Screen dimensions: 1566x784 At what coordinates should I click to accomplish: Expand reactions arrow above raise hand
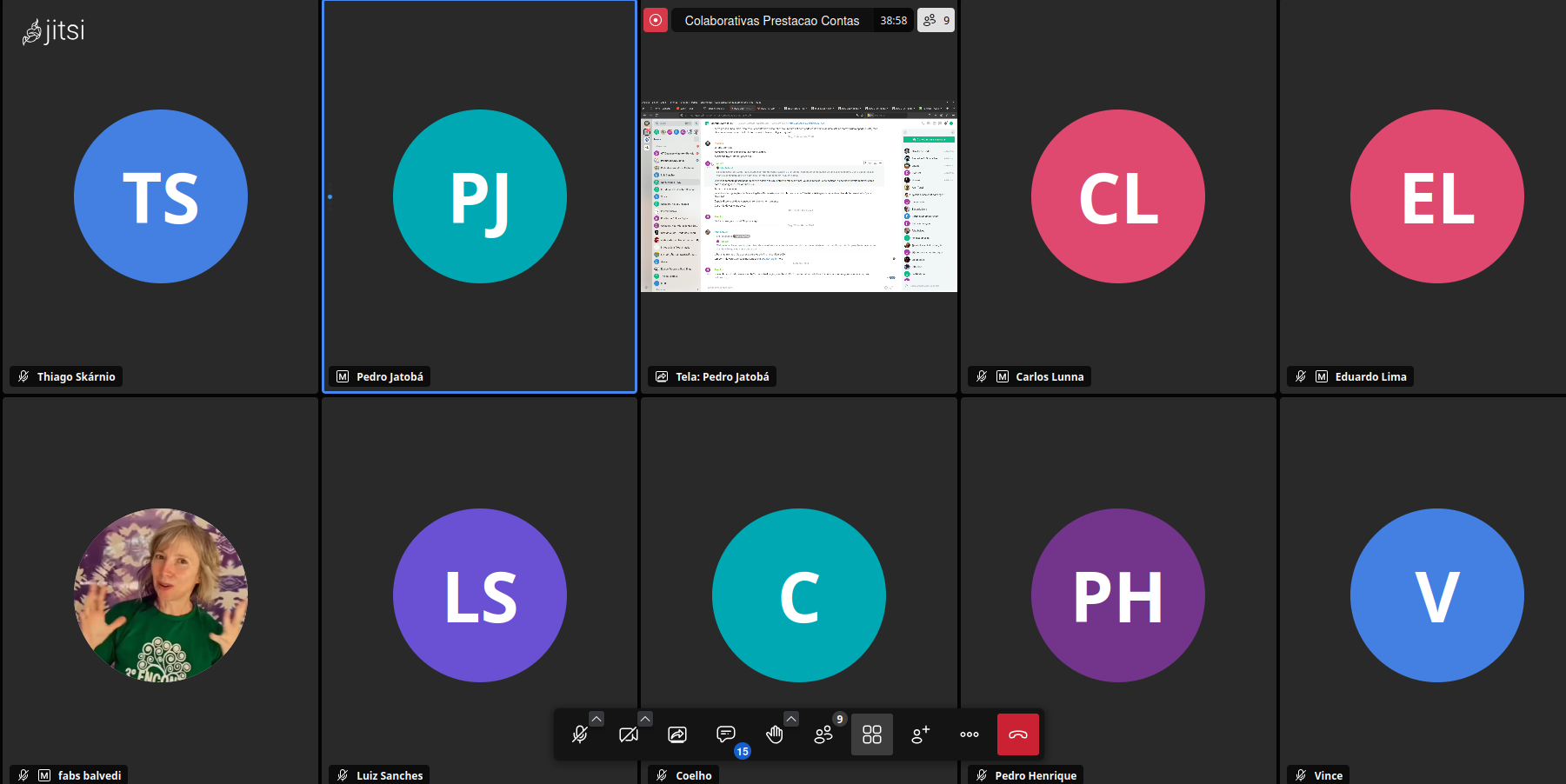click(x=791, y=719)
